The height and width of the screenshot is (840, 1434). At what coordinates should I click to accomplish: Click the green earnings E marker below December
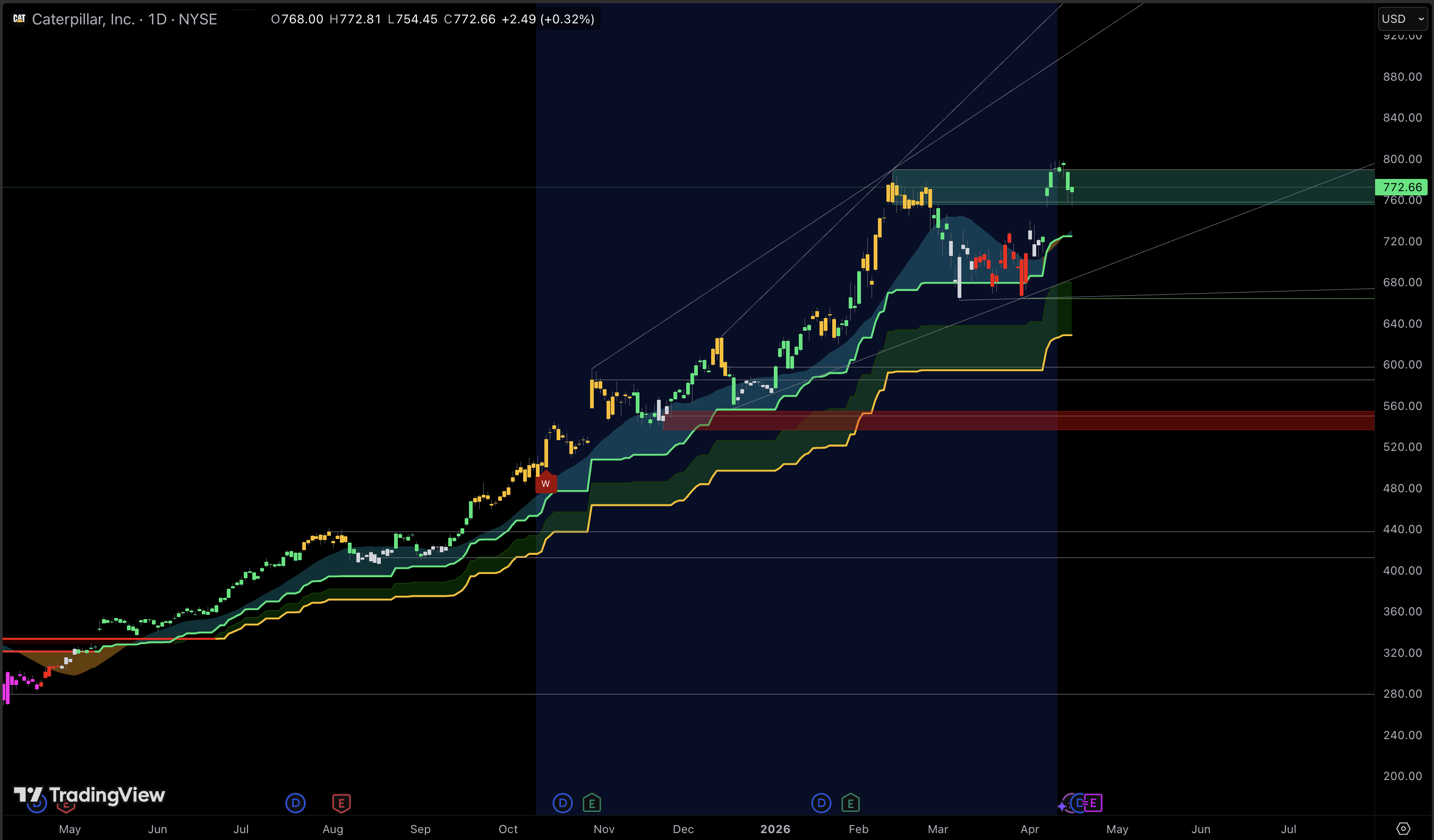coord(592,803)
